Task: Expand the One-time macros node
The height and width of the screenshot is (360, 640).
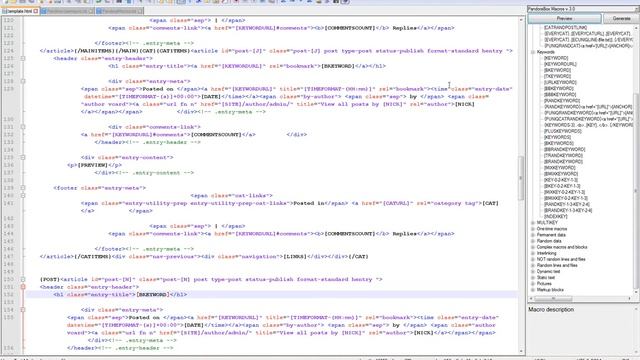Action: [533, 229]
